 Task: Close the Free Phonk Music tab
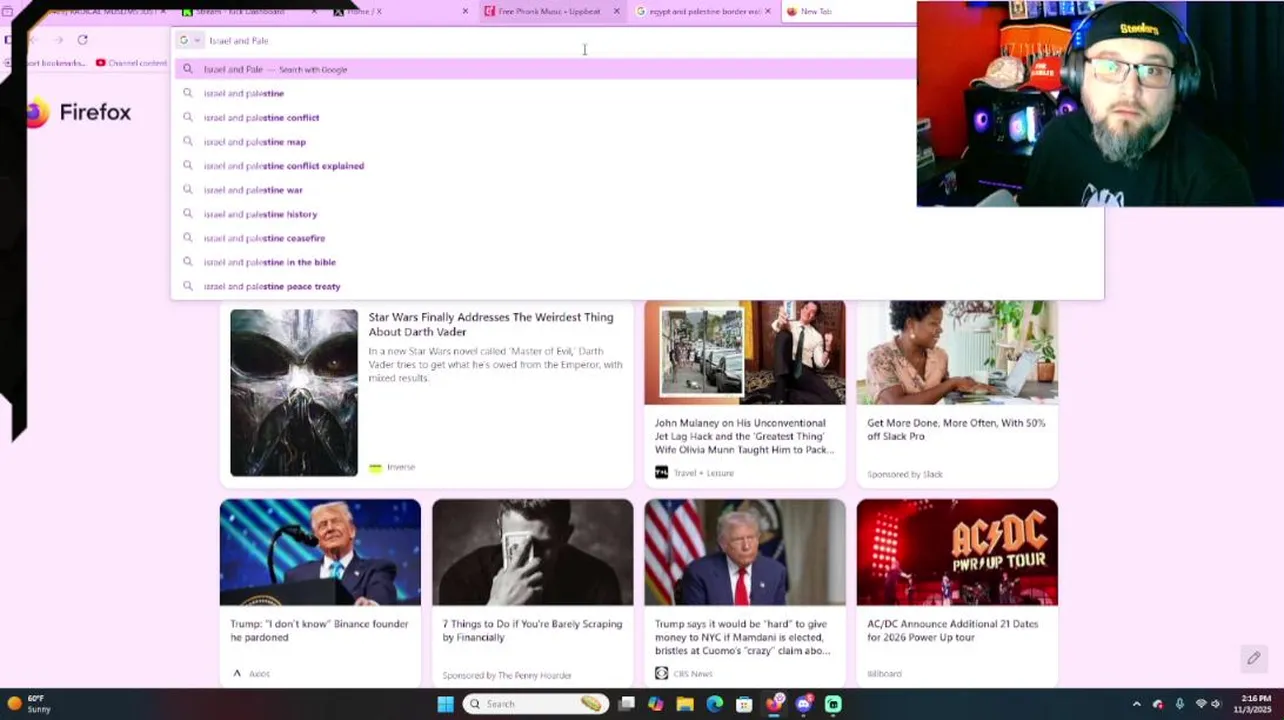[x=616, y=11]
